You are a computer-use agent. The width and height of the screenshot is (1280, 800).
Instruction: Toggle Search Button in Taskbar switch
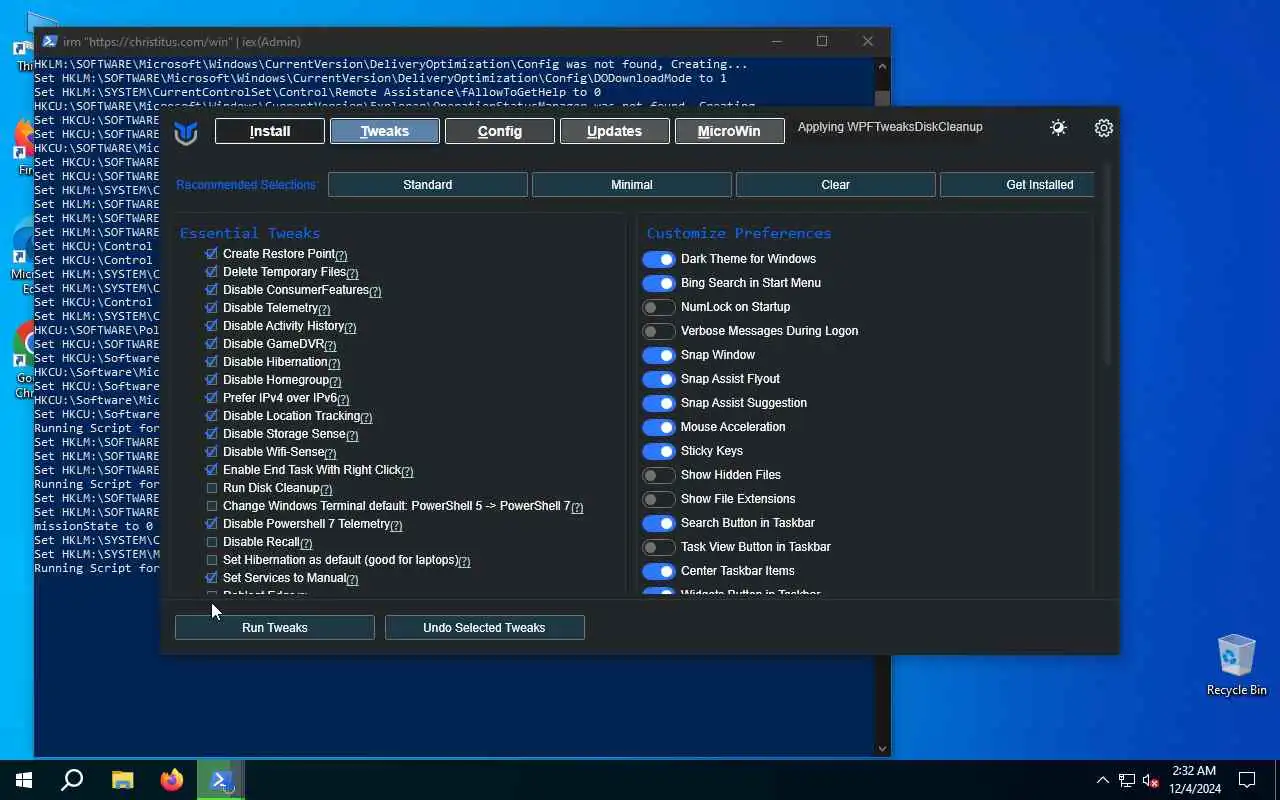(x=659, y=523)
